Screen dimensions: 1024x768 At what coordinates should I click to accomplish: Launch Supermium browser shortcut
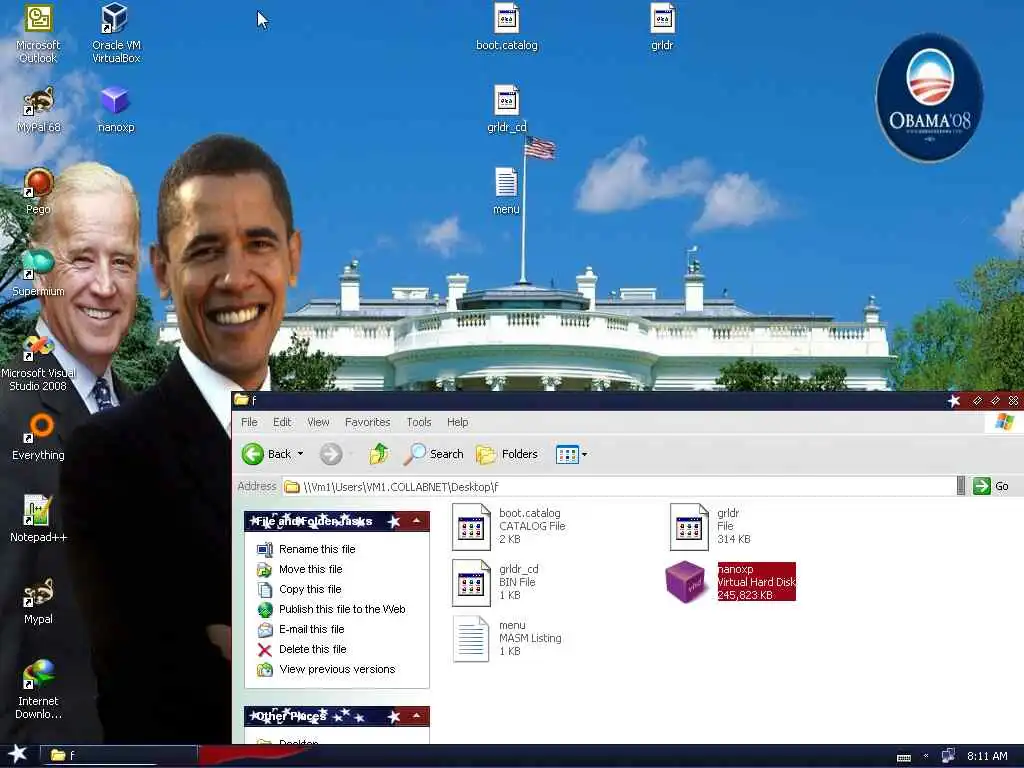[38, 274]
